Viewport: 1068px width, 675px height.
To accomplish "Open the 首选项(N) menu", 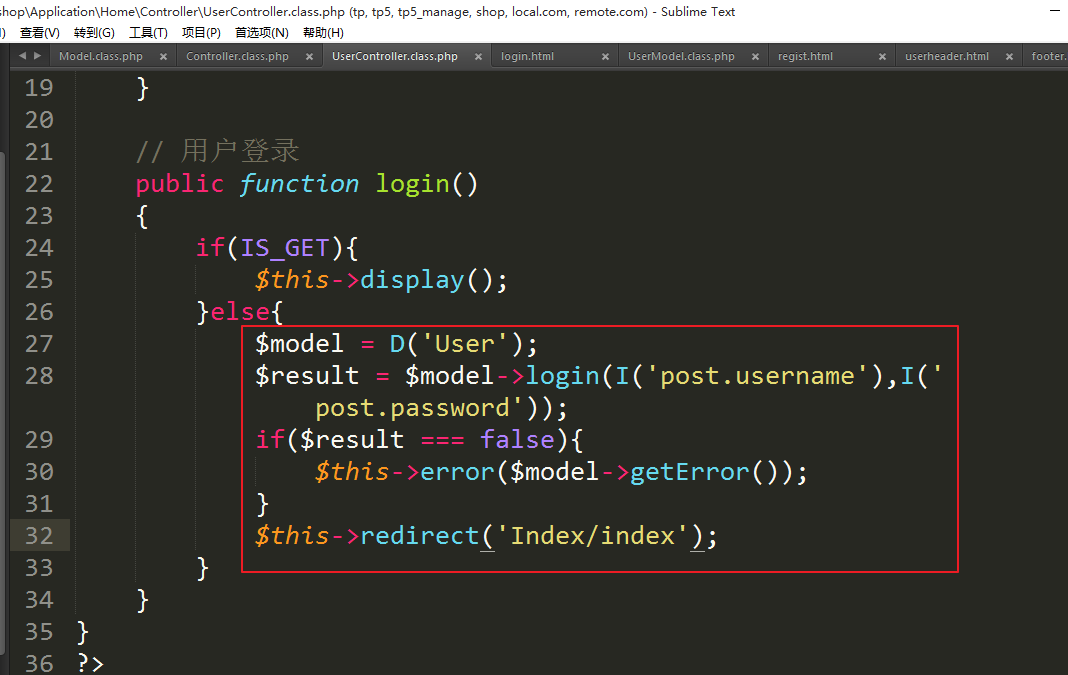I will tap(261, 33).
